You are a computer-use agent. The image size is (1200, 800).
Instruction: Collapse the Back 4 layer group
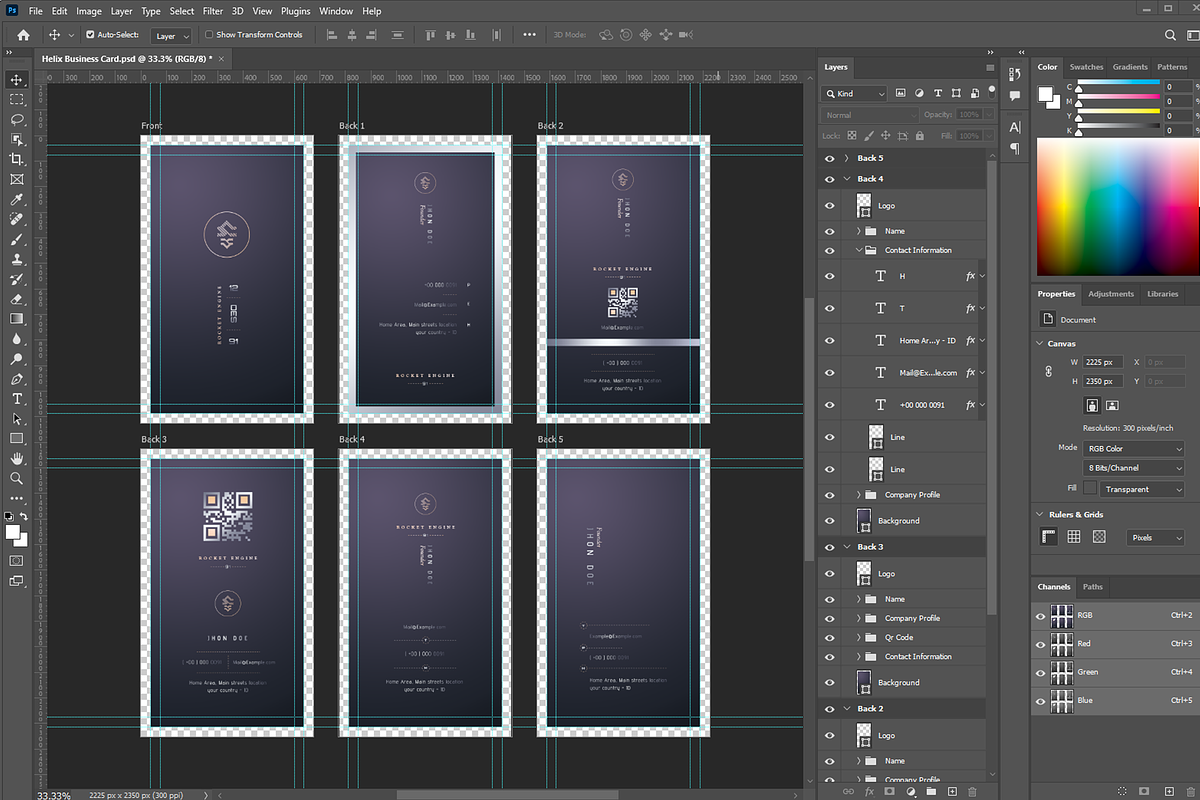pyautogui.click(x=846, y=179)
